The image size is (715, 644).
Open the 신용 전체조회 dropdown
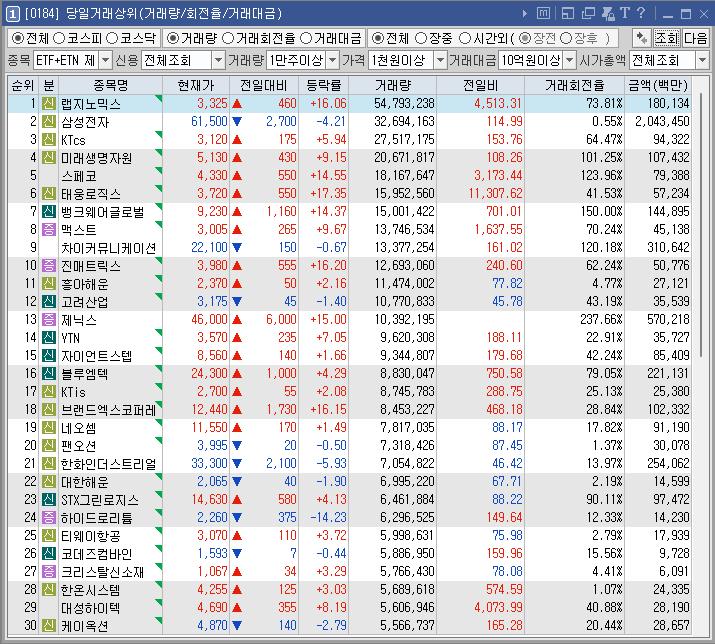pos(218,60)
